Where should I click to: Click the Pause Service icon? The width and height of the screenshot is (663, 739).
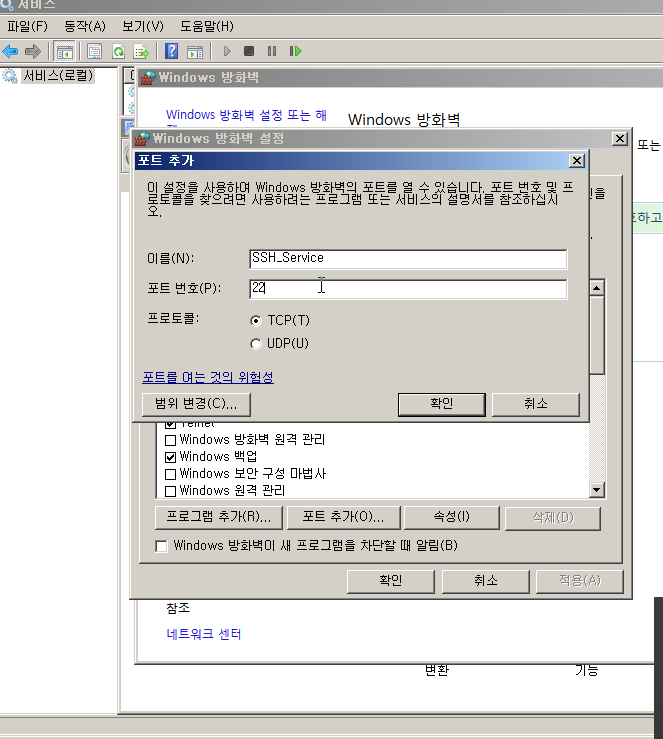(272, 51)
